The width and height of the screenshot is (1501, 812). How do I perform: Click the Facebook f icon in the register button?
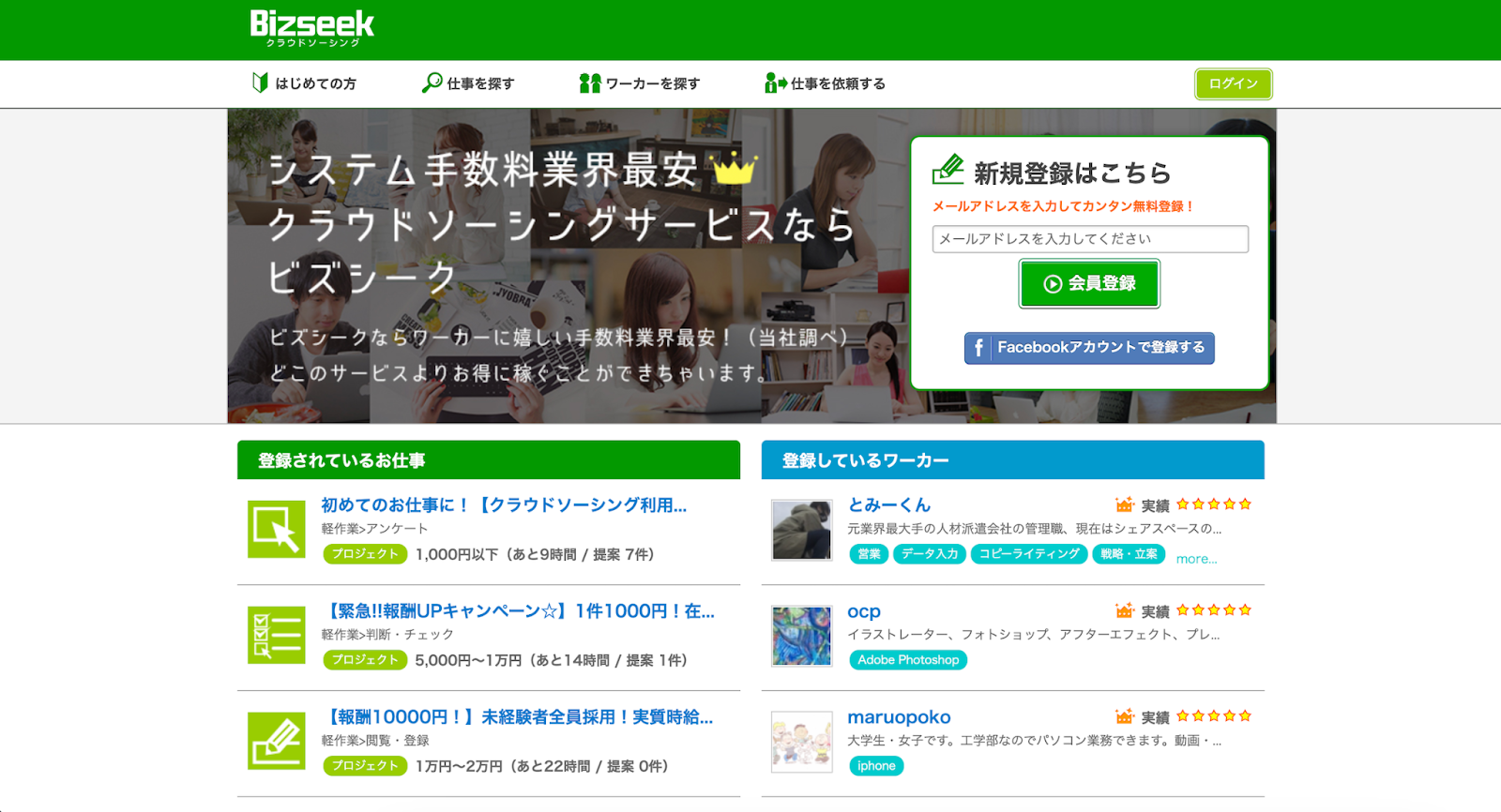[x=978, y=348]
